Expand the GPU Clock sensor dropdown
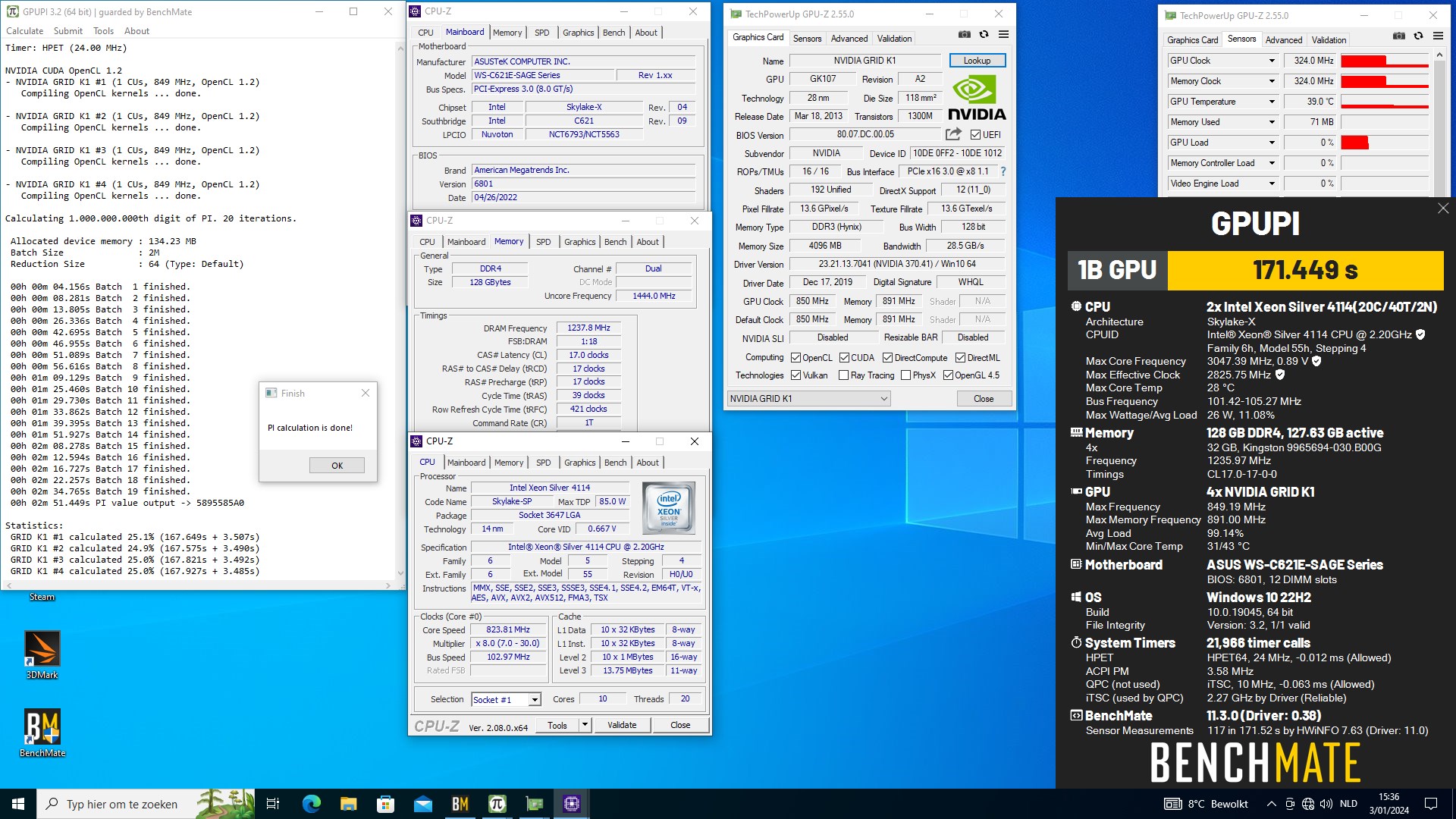The image size is (1456, 819). point(1272,61)
